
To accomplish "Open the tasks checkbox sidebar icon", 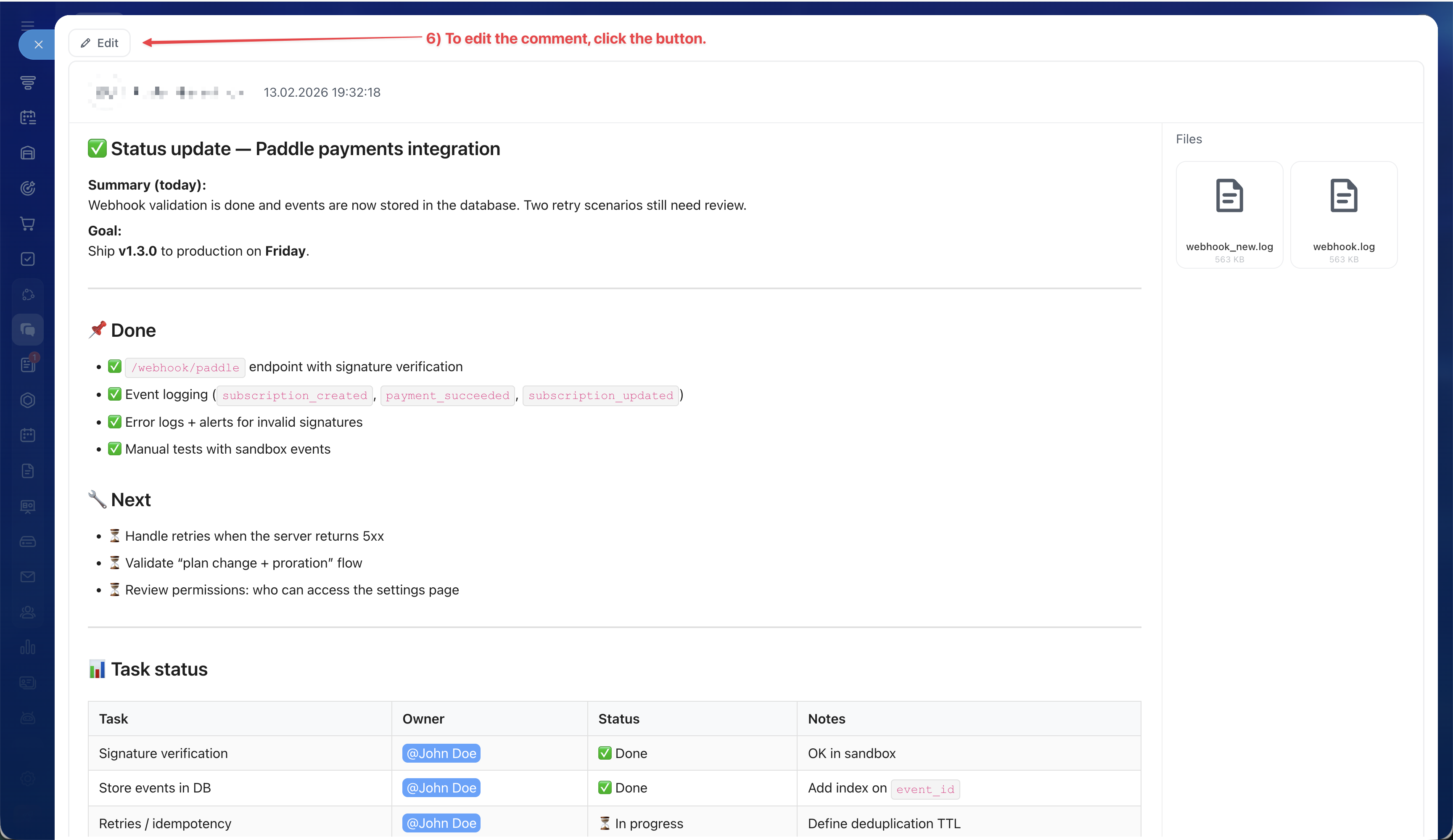I will coord(28,259).
